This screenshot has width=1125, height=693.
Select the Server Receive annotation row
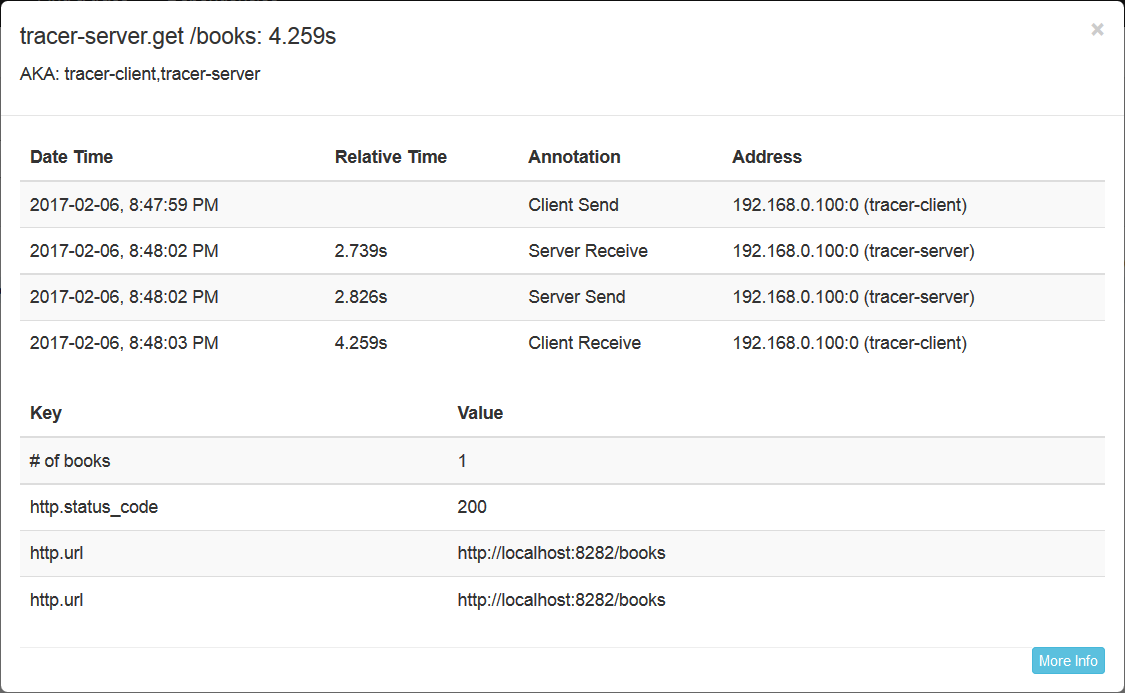[587, 250]
